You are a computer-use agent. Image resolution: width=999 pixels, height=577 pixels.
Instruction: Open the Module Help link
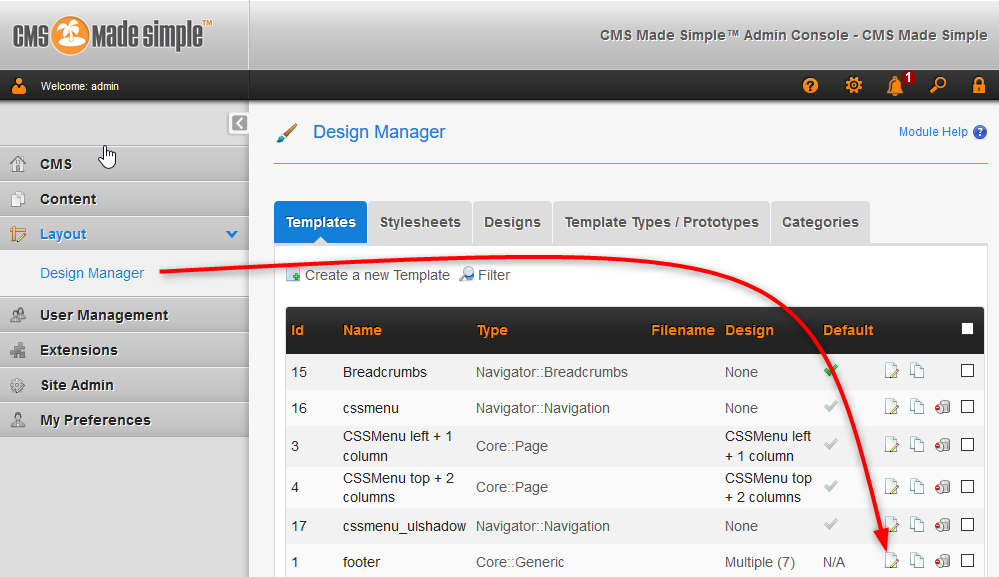pyautogui.click(x=933, y=132)
